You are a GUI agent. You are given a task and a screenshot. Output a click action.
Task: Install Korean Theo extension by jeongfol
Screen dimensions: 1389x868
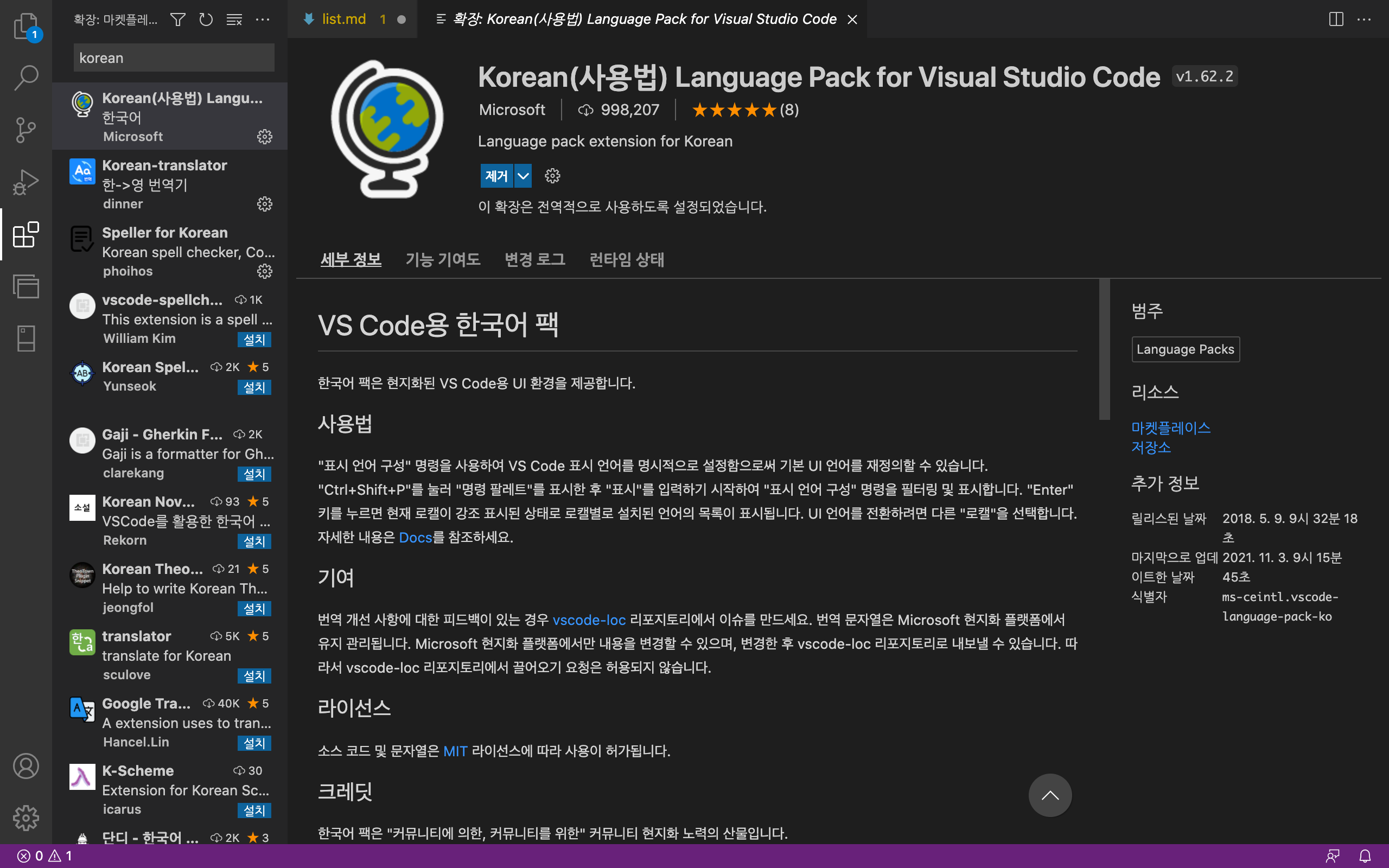(x=254, y=608)
